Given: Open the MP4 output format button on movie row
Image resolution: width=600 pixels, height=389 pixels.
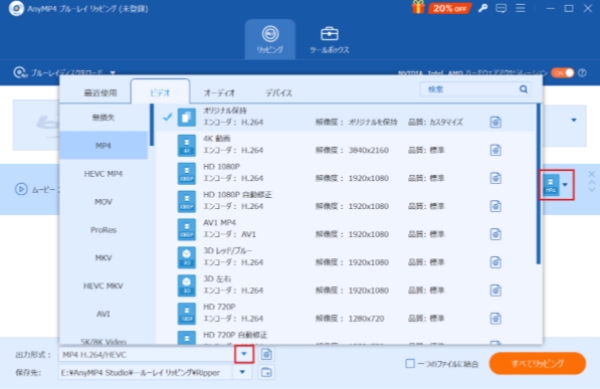Looking at the screenshot, I should (556, 185).
